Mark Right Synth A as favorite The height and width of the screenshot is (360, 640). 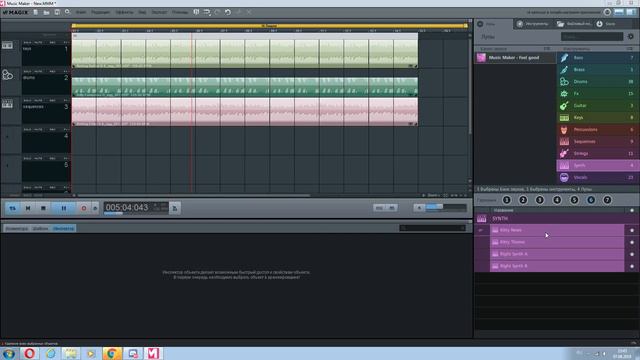click(x=632, y=254)
